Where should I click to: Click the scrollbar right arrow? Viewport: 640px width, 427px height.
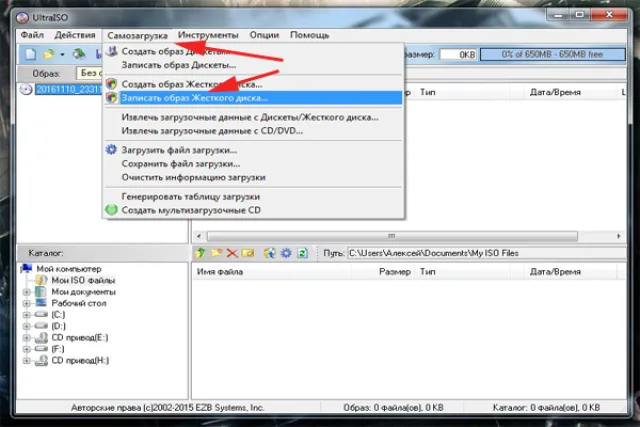(x=619, y=236)
